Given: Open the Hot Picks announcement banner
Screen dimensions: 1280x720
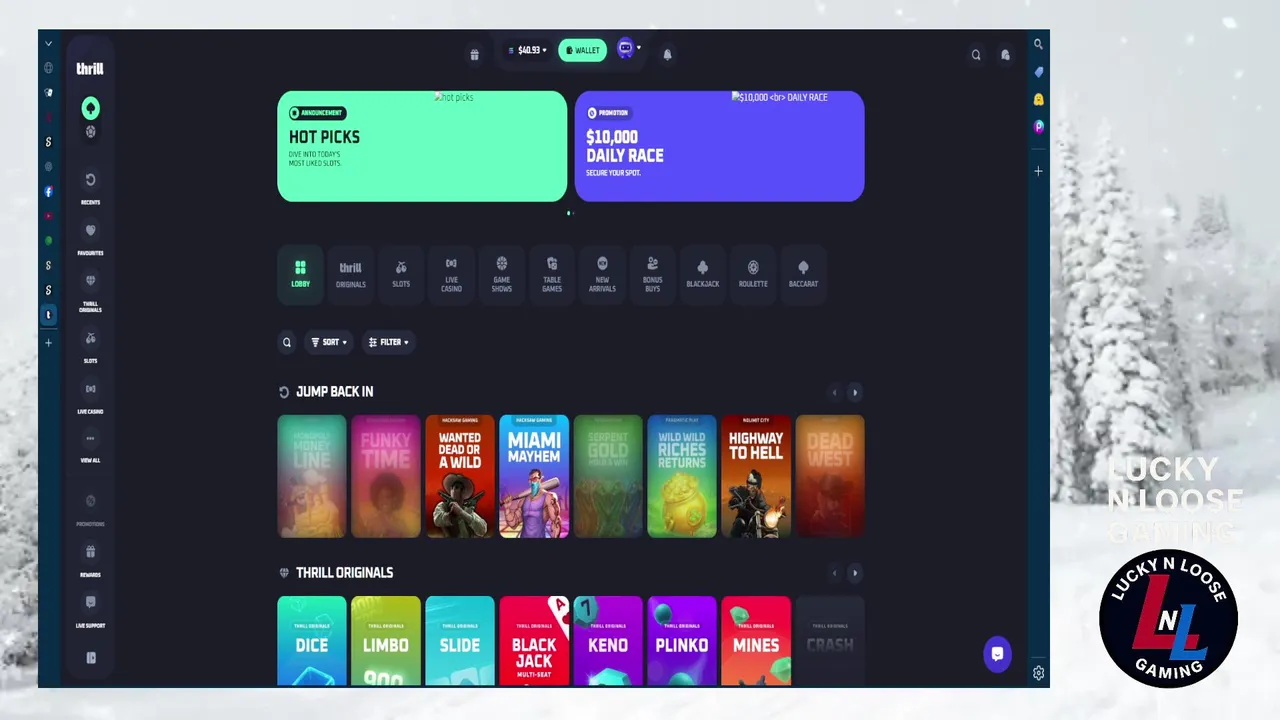Looking at the screenshot, I should (x=422, y=146).
